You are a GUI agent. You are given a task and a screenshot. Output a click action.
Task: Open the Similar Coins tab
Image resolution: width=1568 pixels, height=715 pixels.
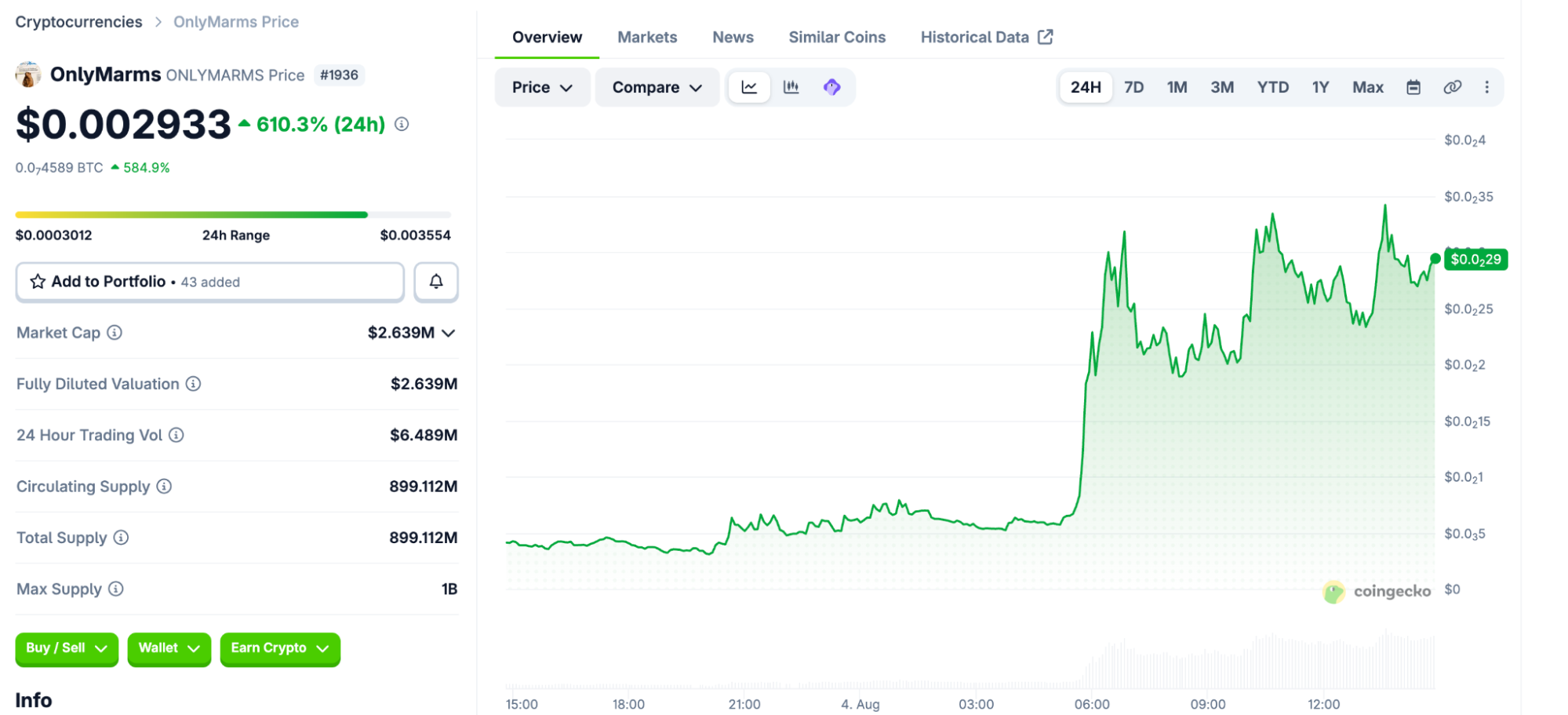(x=837, y=37)
